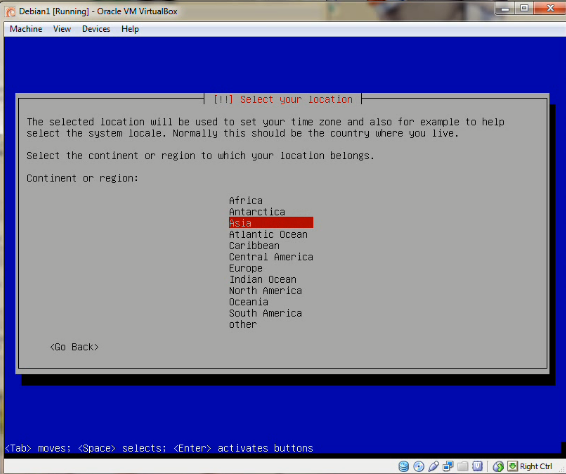Close the Debian1 VirtualBox window

pos(550,8)
